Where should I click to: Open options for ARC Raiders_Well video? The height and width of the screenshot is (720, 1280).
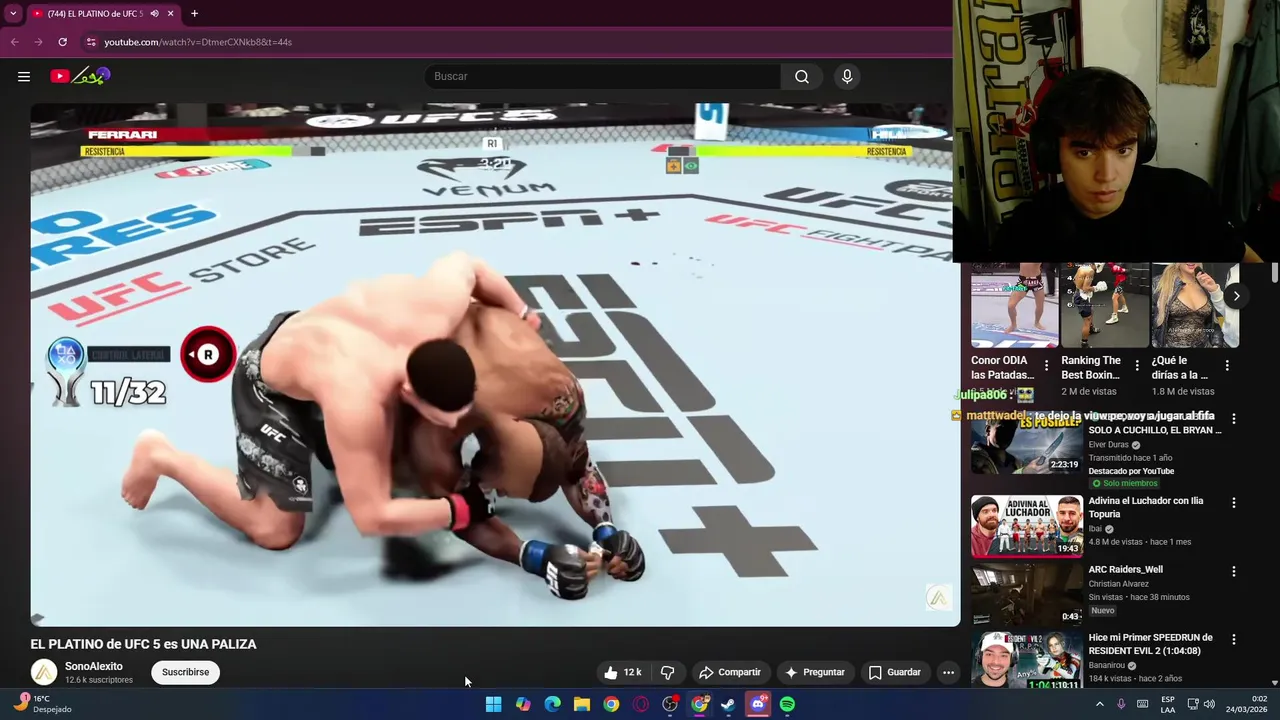(1234, 572)
